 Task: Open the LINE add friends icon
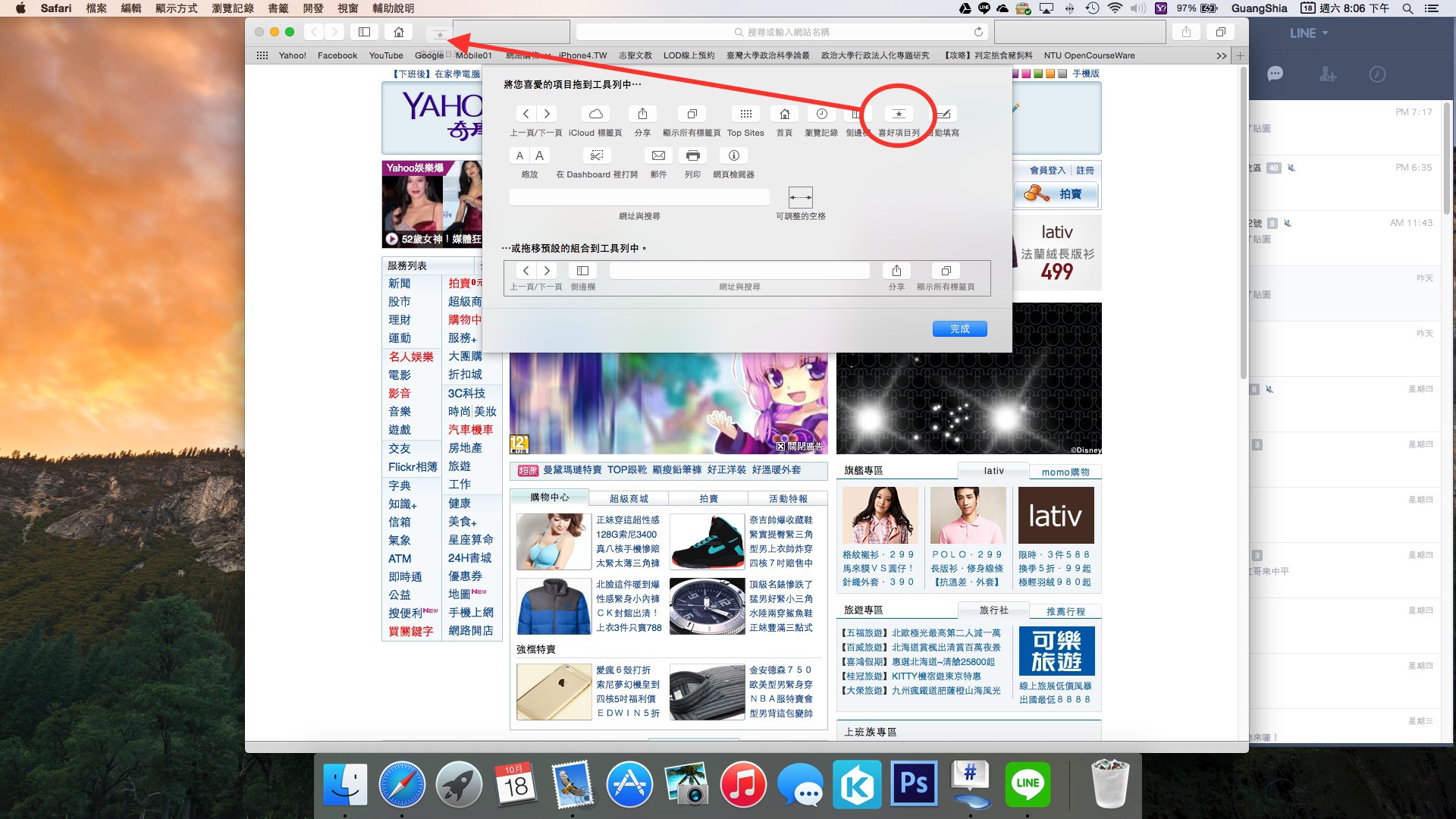[1327, 74]
